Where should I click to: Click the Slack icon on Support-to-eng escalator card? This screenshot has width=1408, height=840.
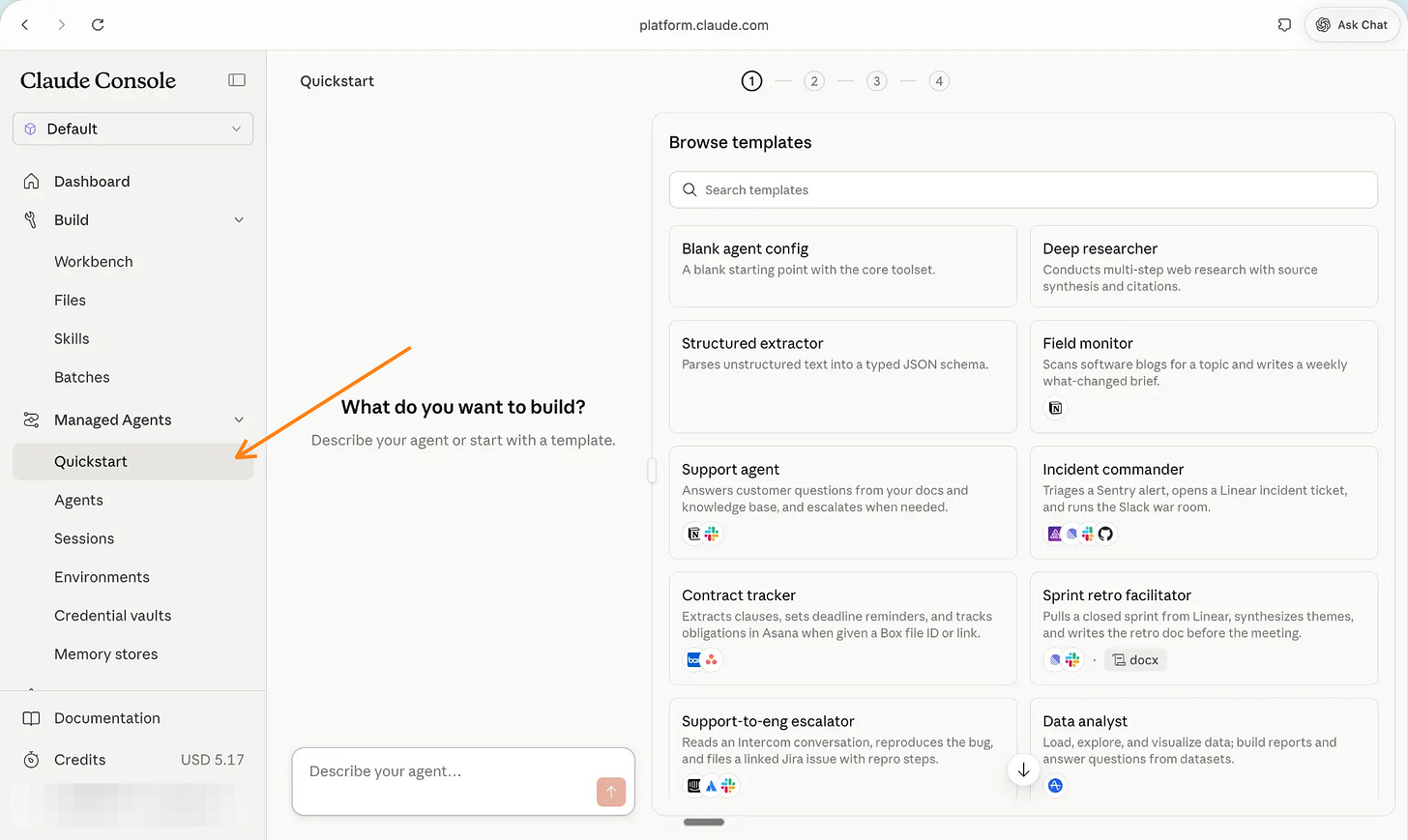(x=728, y=786)
